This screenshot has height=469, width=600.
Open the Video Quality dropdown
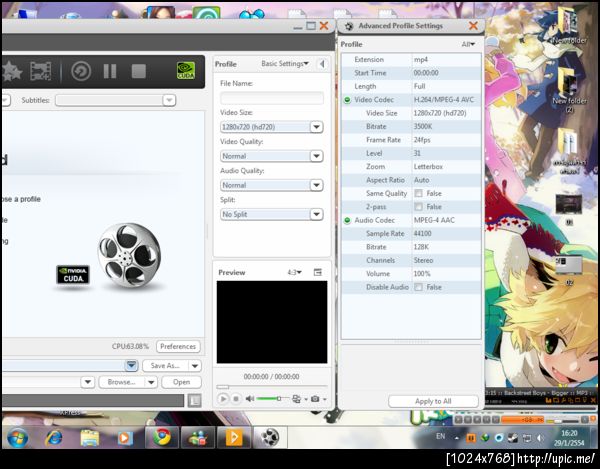pos(316,156)
